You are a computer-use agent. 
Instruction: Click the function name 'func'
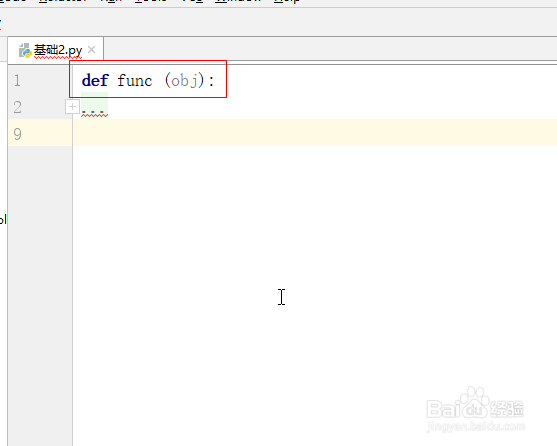coord(135,81)
